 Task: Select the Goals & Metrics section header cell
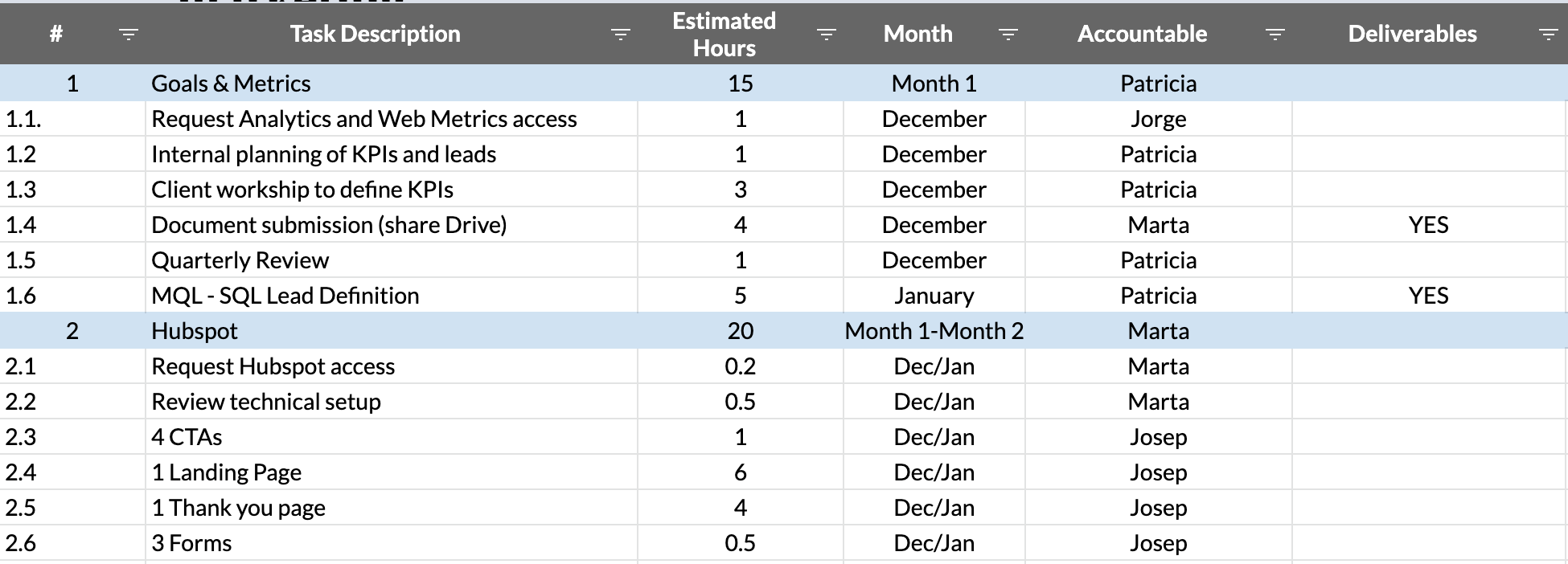click(231, 83)
